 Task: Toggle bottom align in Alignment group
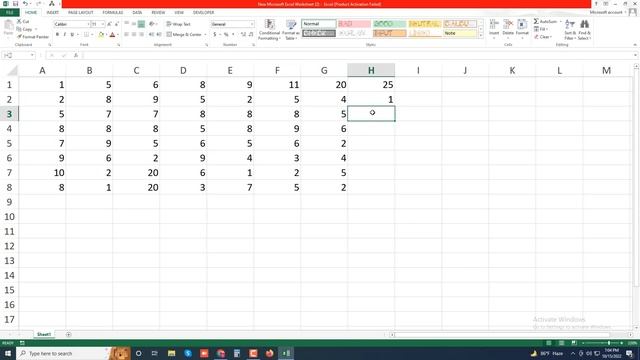click(141, 24)
